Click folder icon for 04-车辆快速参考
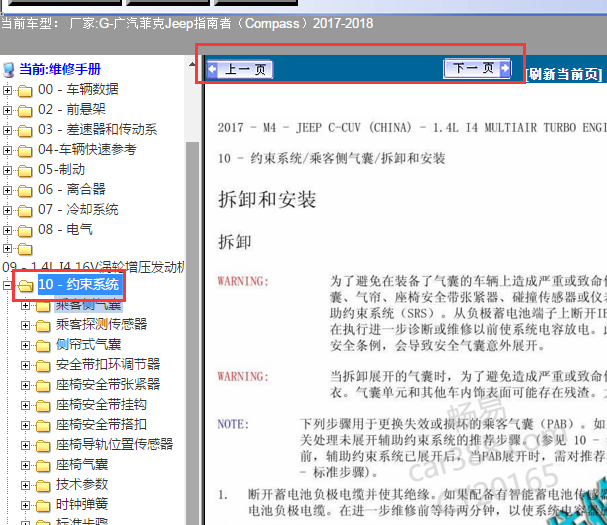This screenshot has height=525, width=607. (25, 151)
